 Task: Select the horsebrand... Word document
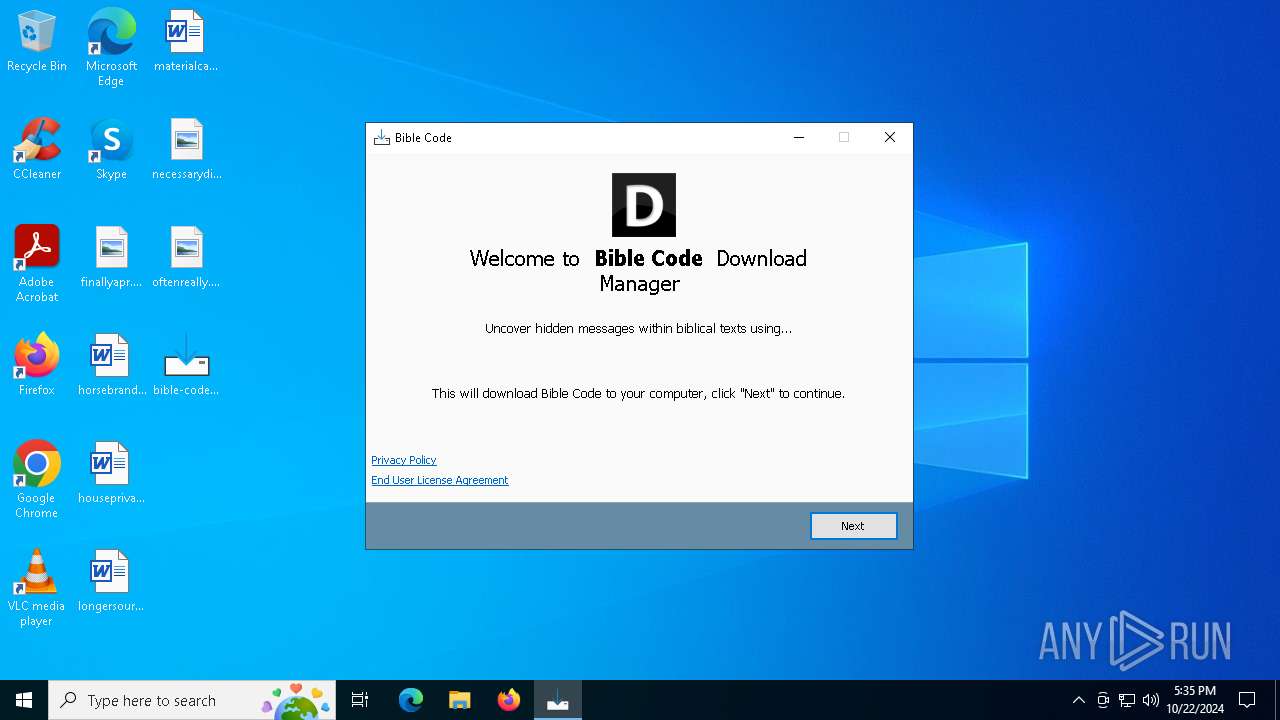click(x=111, y=366)
